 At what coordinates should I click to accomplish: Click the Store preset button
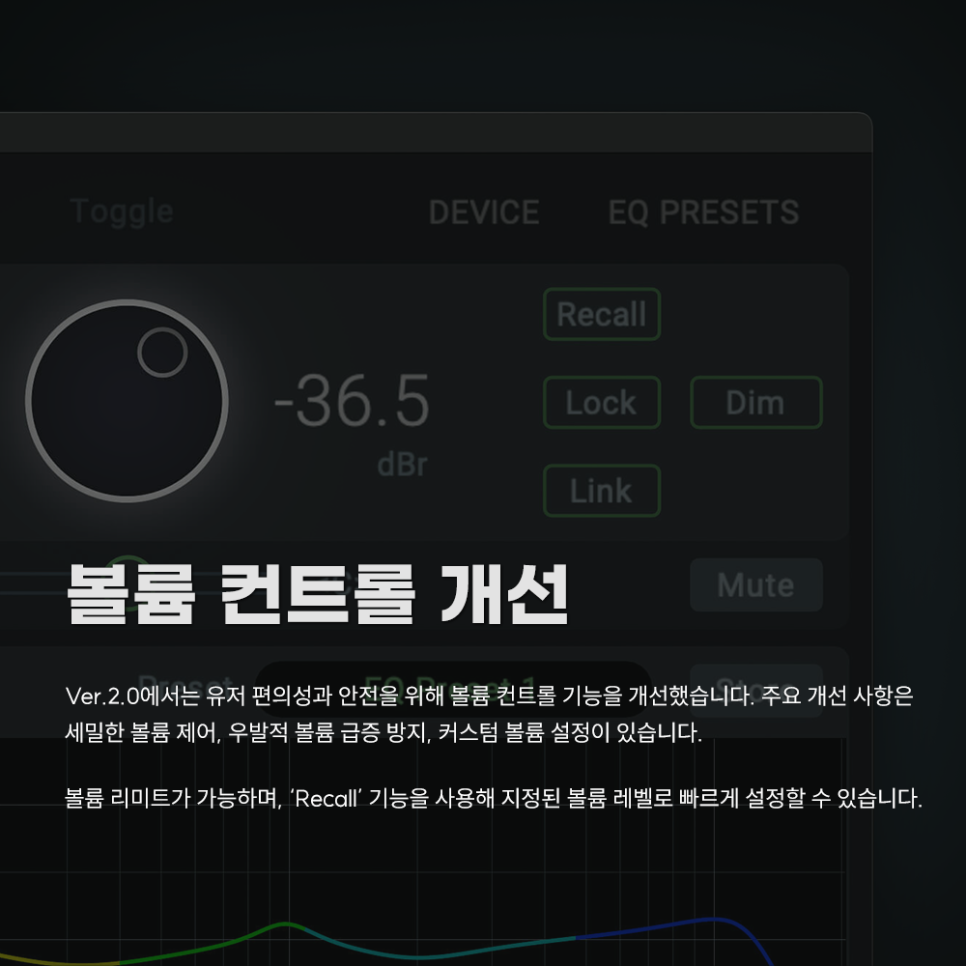pos(756,689)
